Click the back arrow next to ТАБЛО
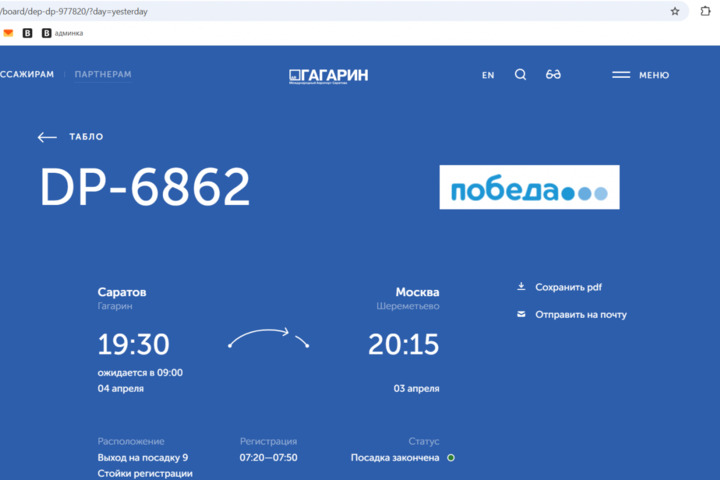The image size is (720, 480). click(47, 137)
